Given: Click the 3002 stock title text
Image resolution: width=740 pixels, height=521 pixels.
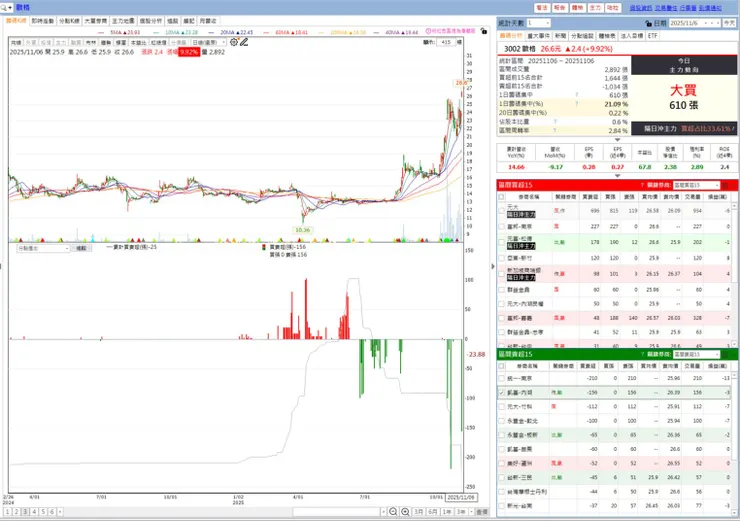Looking at the screenshot, I should pyautogui.click(x=520, y=49).
